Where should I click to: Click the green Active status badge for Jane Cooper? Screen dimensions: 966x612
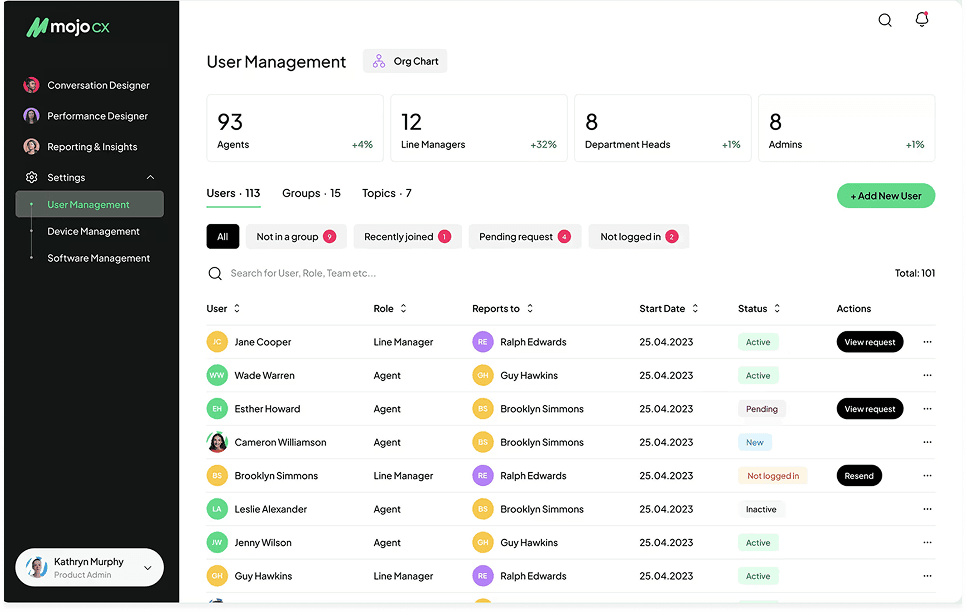[758, 341]
